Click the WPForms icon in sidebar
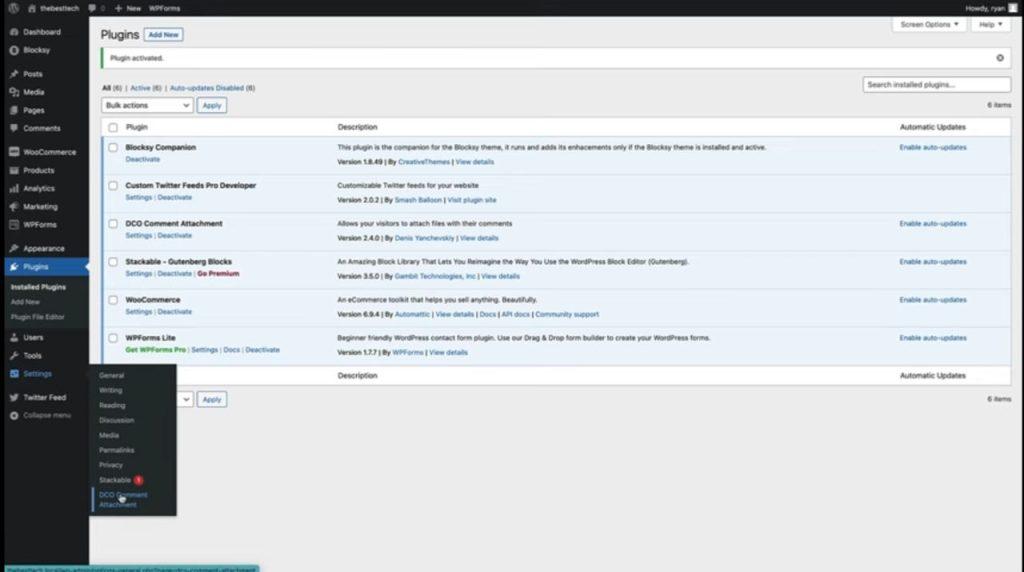Screen dimensions: 1024x572 coord(14,225)
